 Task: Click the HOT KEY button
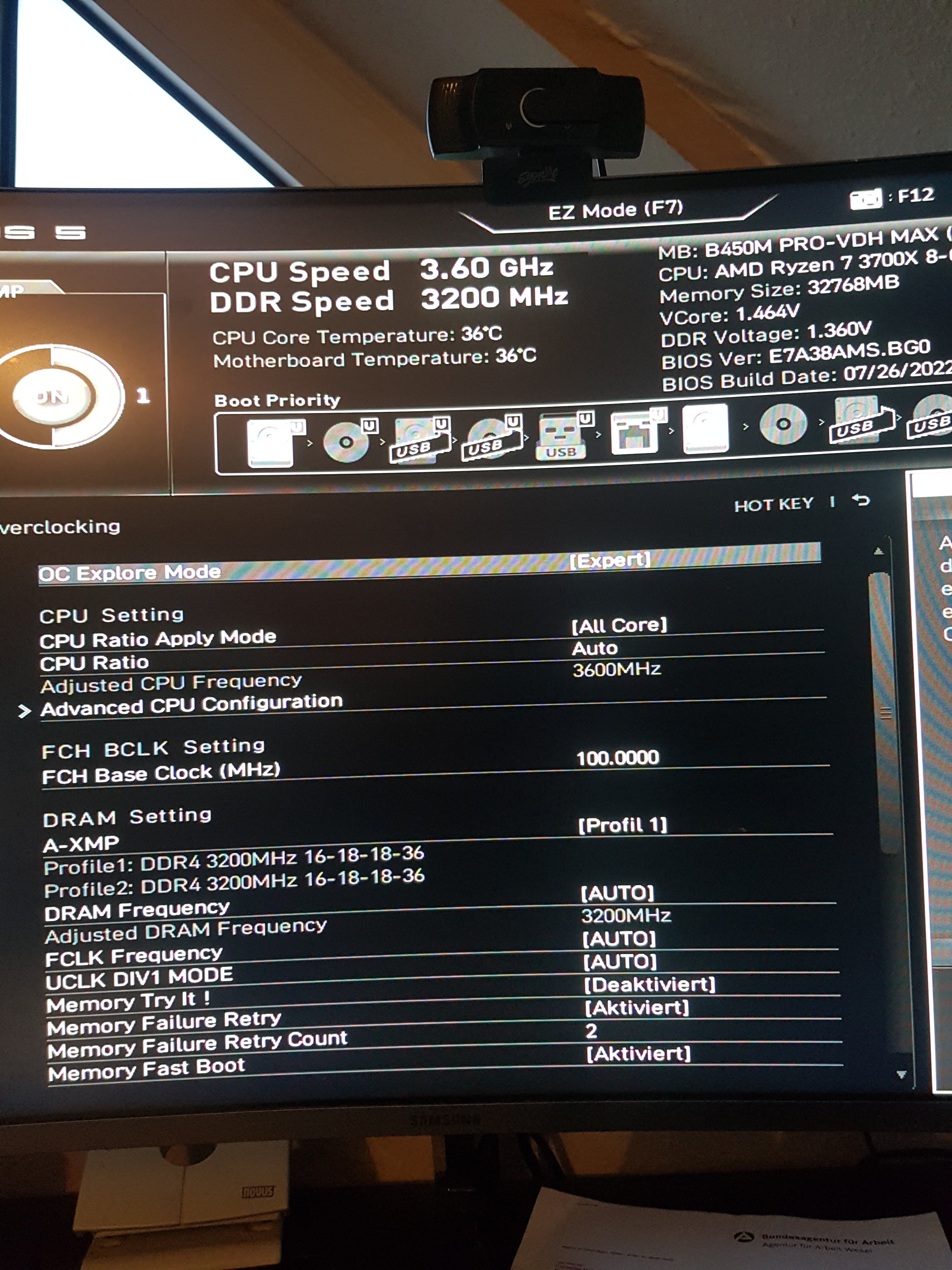(x=773, y=505)
